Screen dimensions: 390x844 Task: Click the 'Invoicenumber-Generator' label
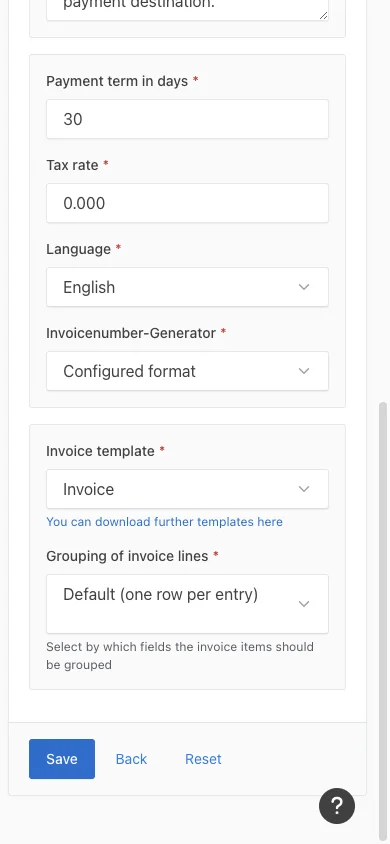coord(131,333)
